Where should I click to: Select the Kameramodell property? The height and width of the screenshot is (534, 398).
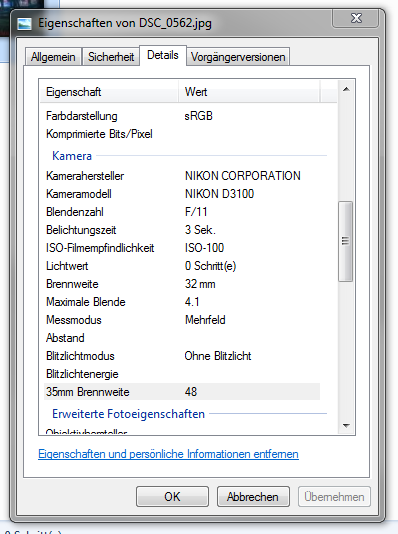coord(79,194)
